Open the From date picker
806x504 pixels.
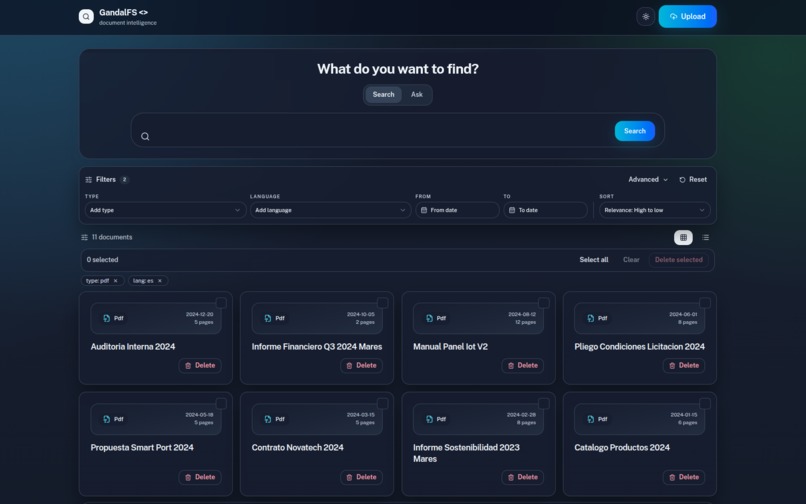[x=457, y=210]
